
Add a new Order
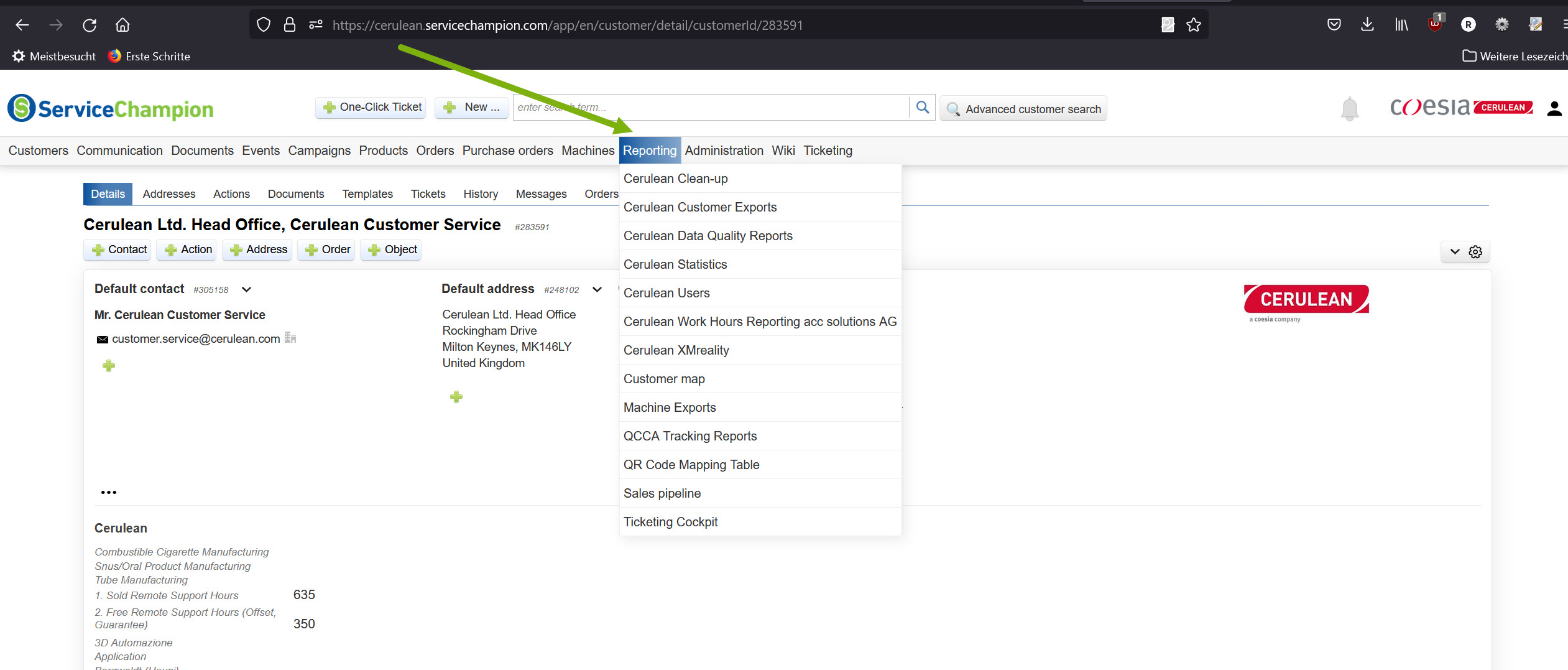[x=328, y=249]
